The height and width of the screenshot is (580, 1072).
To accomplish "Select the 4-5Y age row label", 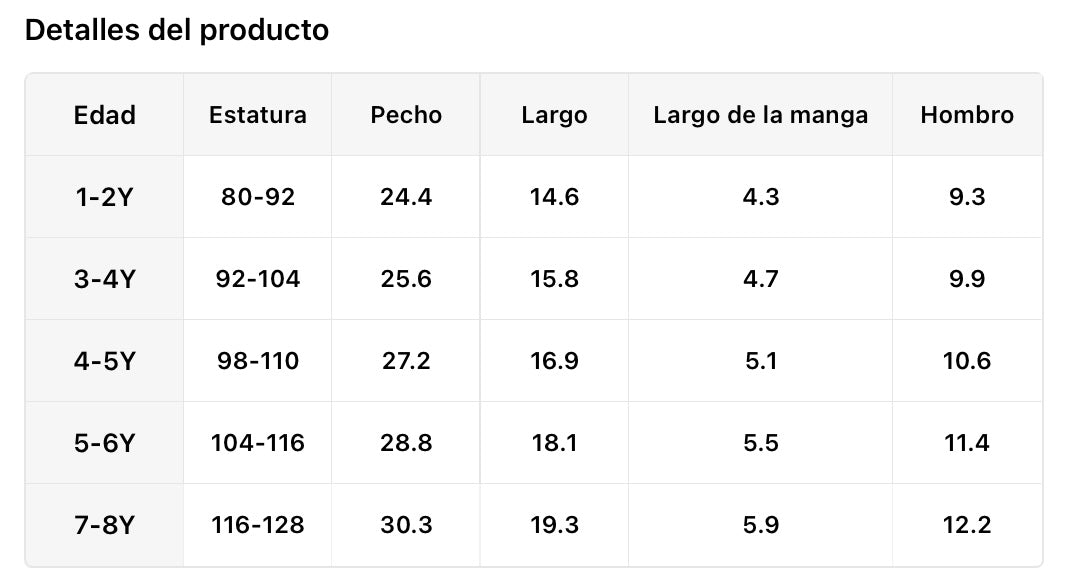I will (104, 361).
